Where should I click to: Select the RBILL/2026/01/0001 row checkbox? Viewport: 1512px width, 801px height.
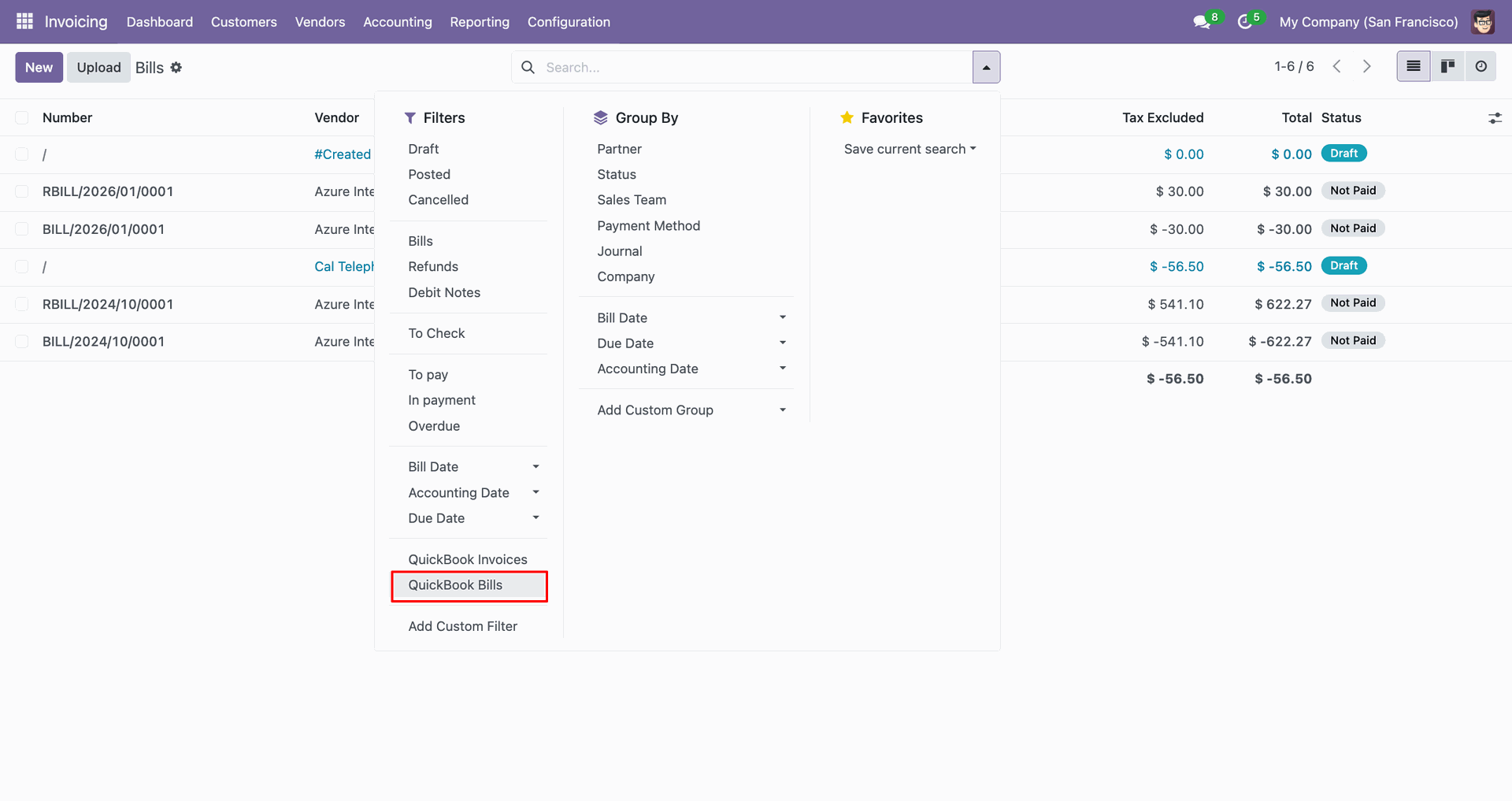pyautogui.click(x=22, y=191)
